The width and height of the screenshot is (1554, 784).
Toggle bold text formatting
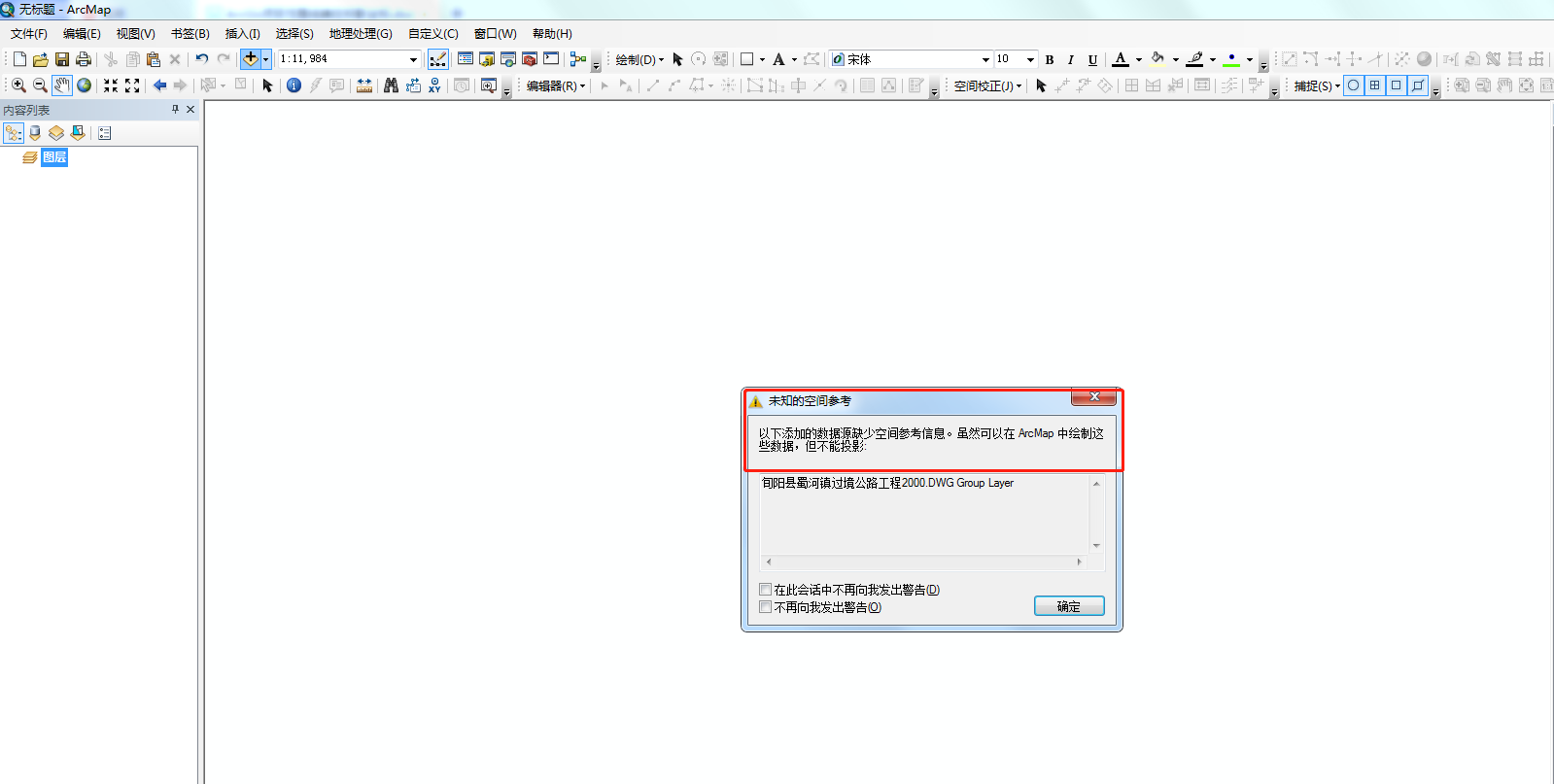pyautogui.click(x=1050, y=59)
